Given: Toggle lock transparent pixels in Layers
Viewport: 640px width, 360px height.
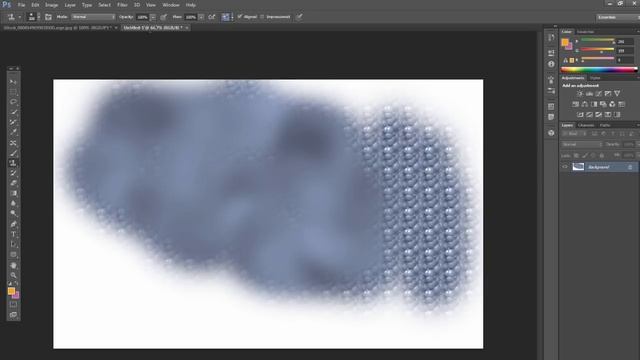Looking at the screenshot, I should (x=576, y=156).
